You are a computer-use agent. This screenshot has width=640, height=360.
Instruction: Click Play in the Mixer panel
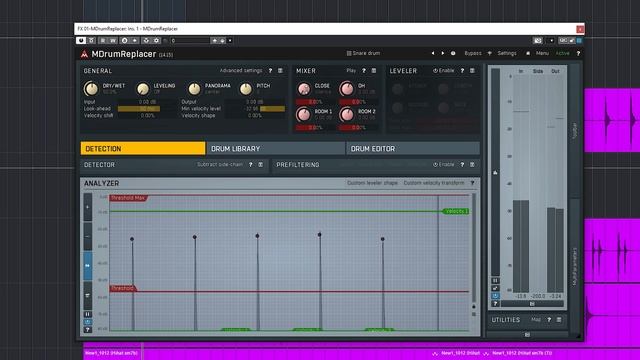351,71
